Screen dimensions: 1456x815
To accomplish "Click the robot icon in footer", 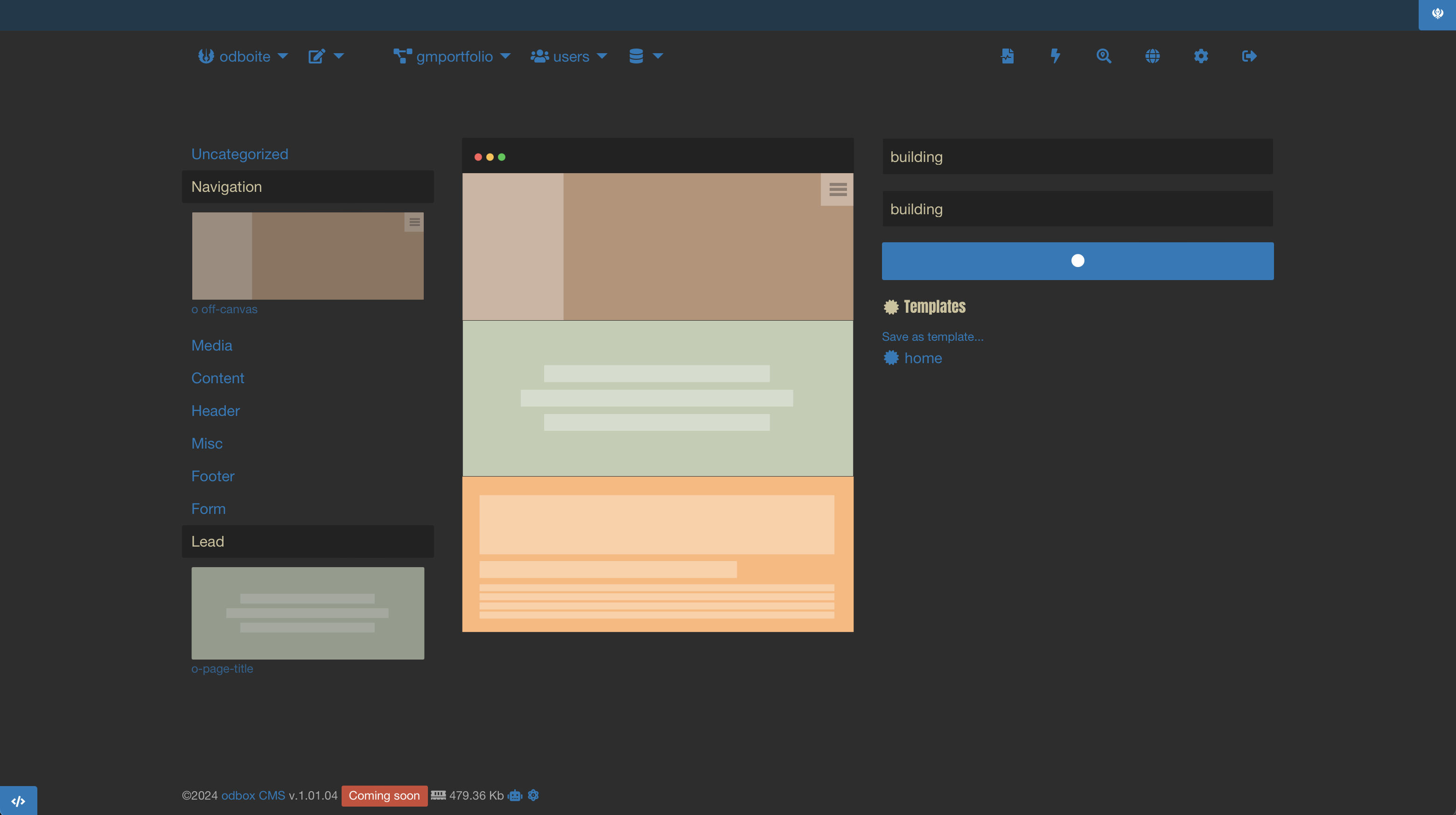I will click(x=515, y=795).
